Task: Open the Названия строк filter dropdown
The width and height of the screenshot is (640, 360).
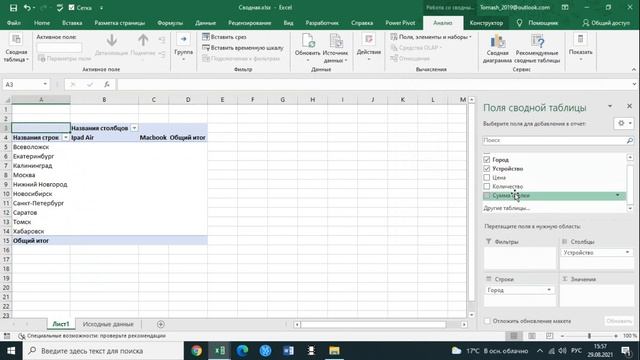Action: coord(66,138)
